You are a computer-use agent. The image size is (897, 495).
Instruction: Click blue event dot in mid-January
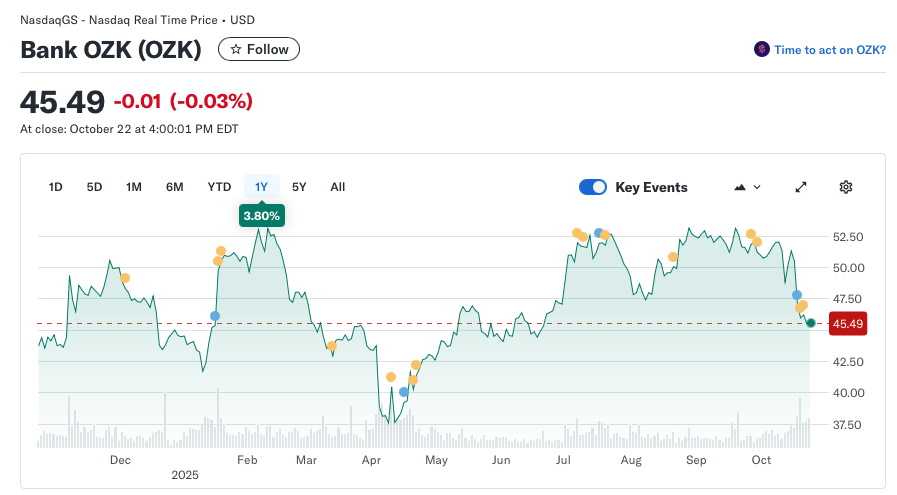(215, 316)
